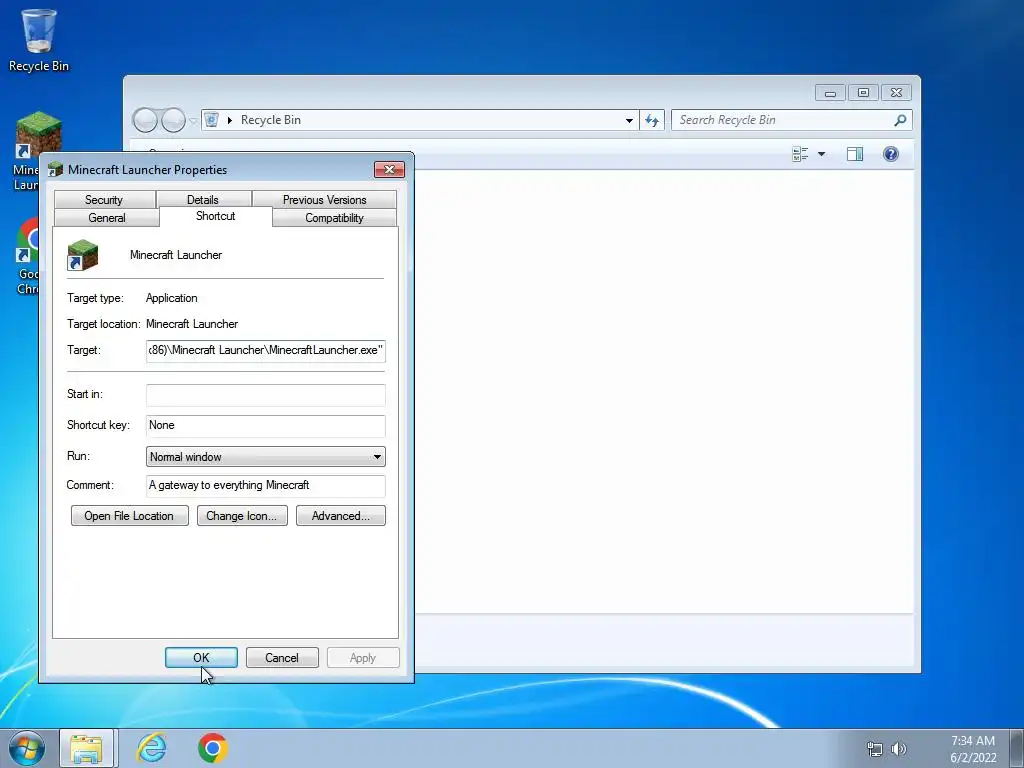The image size is (1024, 768).
Task: Click the Properties dialog title bar icon
Action: 56,170
